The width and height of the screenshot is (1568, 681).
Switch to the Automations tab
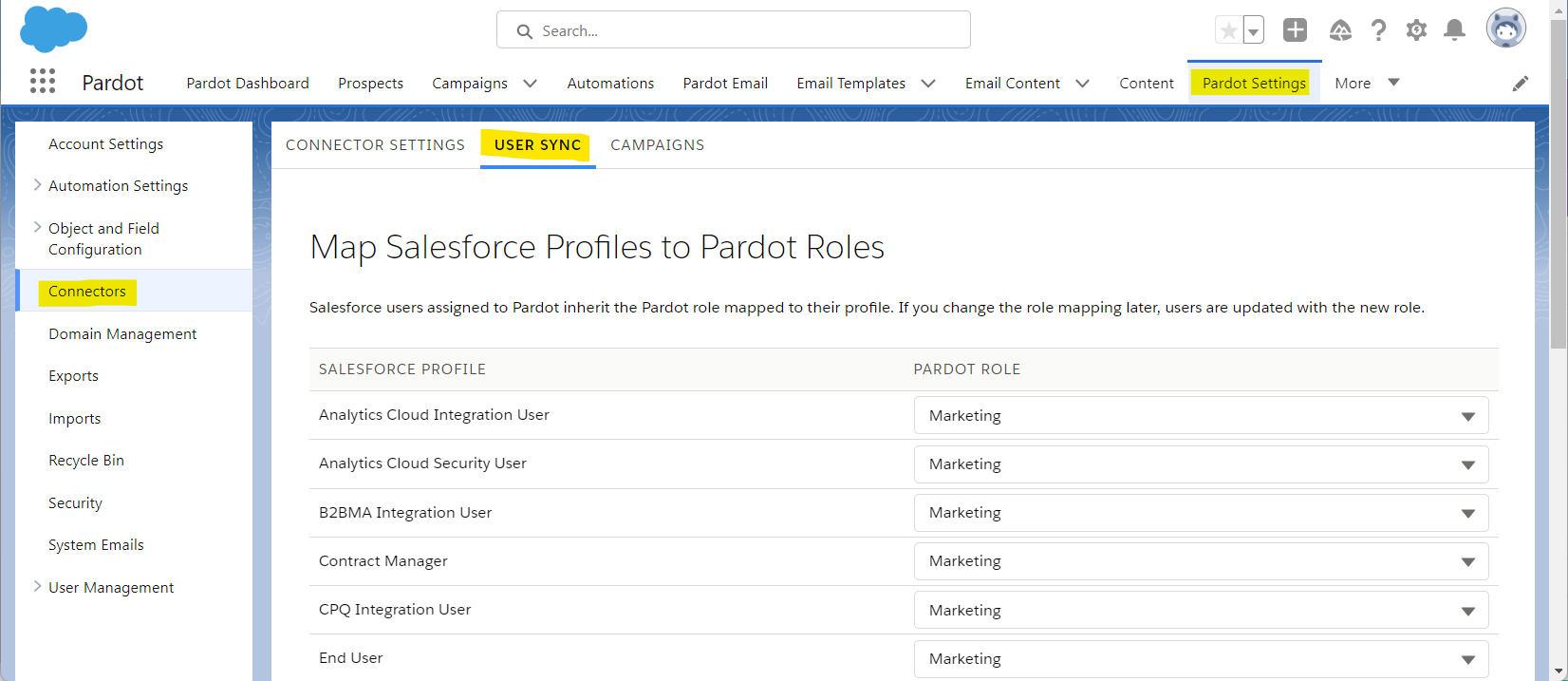click(610, 84)
